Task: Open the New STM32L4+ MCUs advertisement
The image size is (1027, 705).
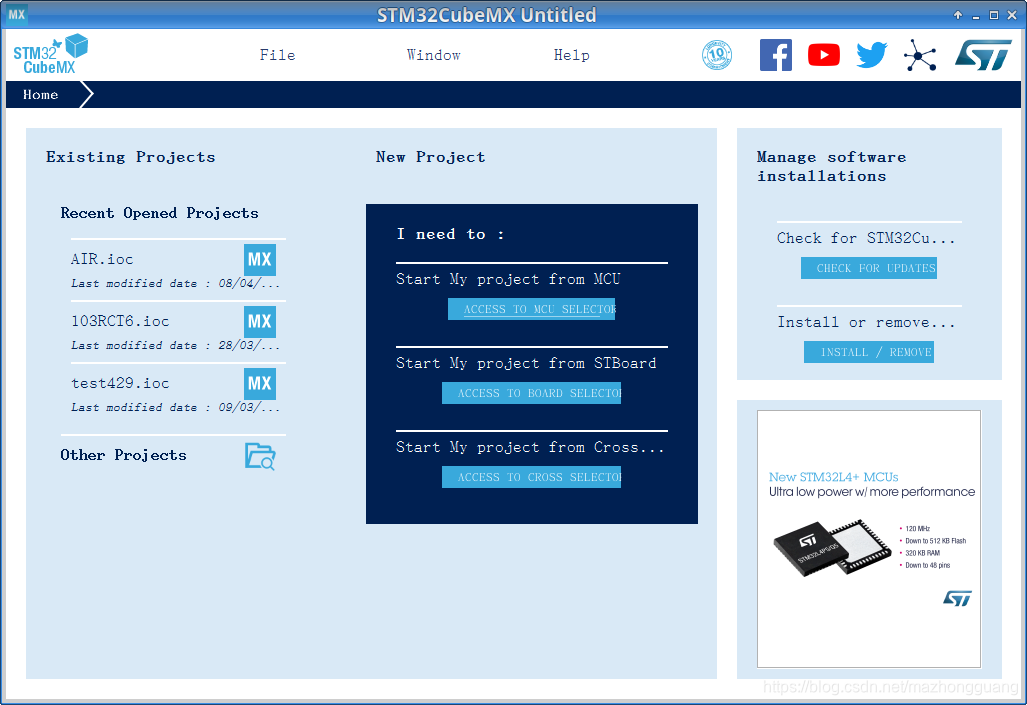Action: click(x=868, y=539)
